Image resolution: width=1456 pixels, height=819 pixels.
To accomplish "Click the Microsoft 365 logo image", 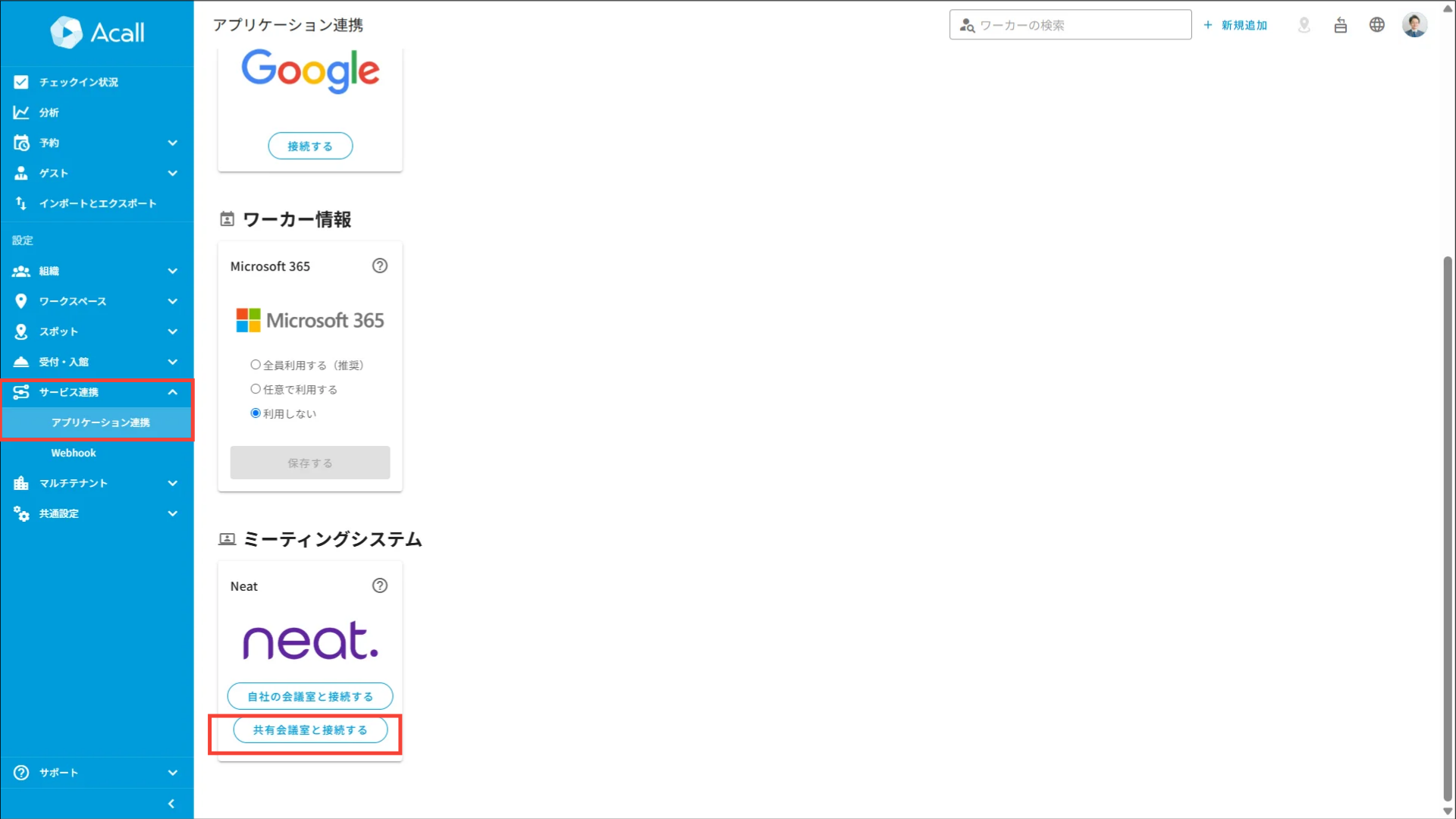I will coord(310,321).
